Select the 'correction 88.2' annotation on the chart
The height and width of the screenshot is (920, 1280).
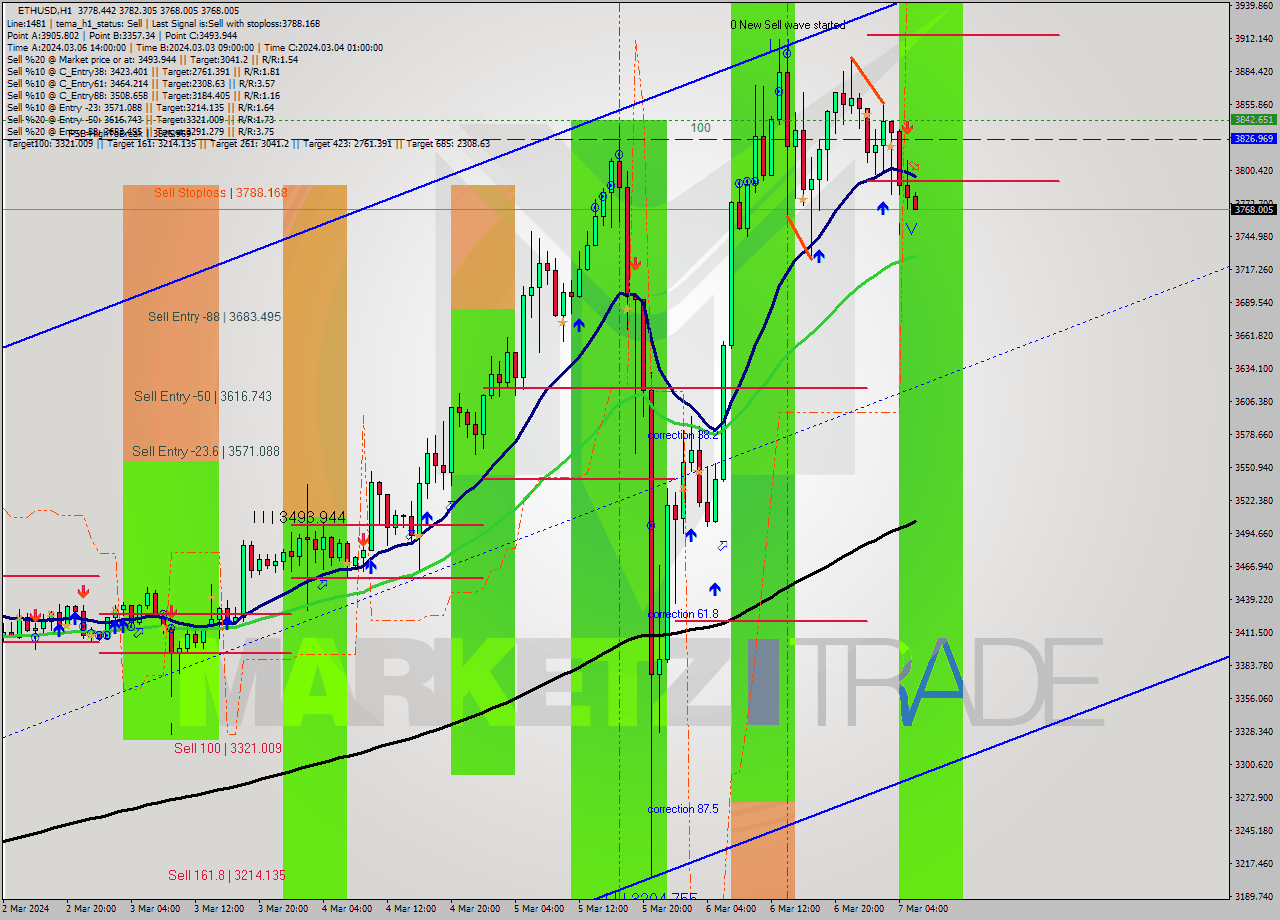[686, 435]
